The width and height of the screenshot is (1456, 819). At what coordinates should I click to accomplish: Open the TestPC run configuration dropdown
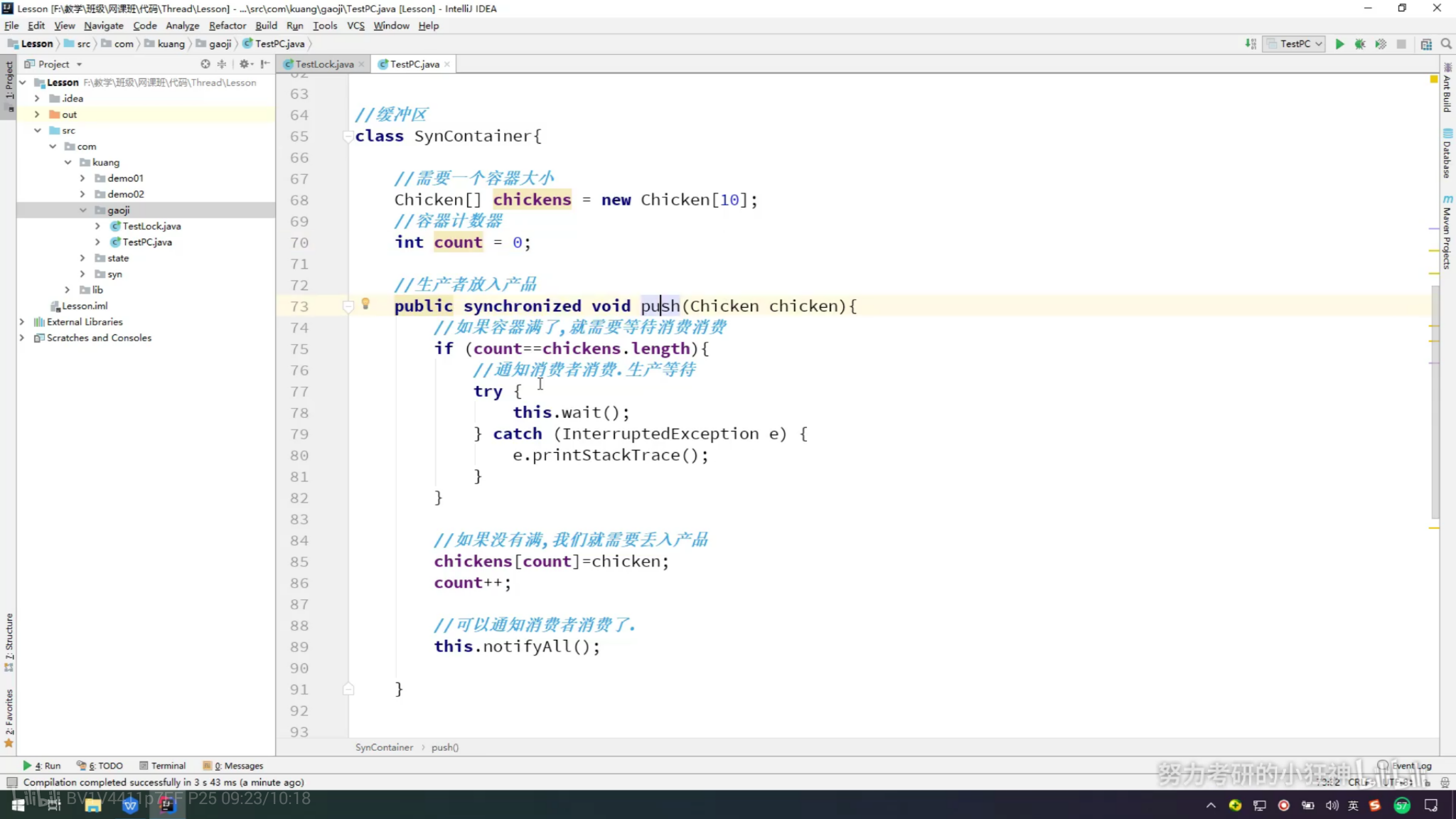point(1295,44)
